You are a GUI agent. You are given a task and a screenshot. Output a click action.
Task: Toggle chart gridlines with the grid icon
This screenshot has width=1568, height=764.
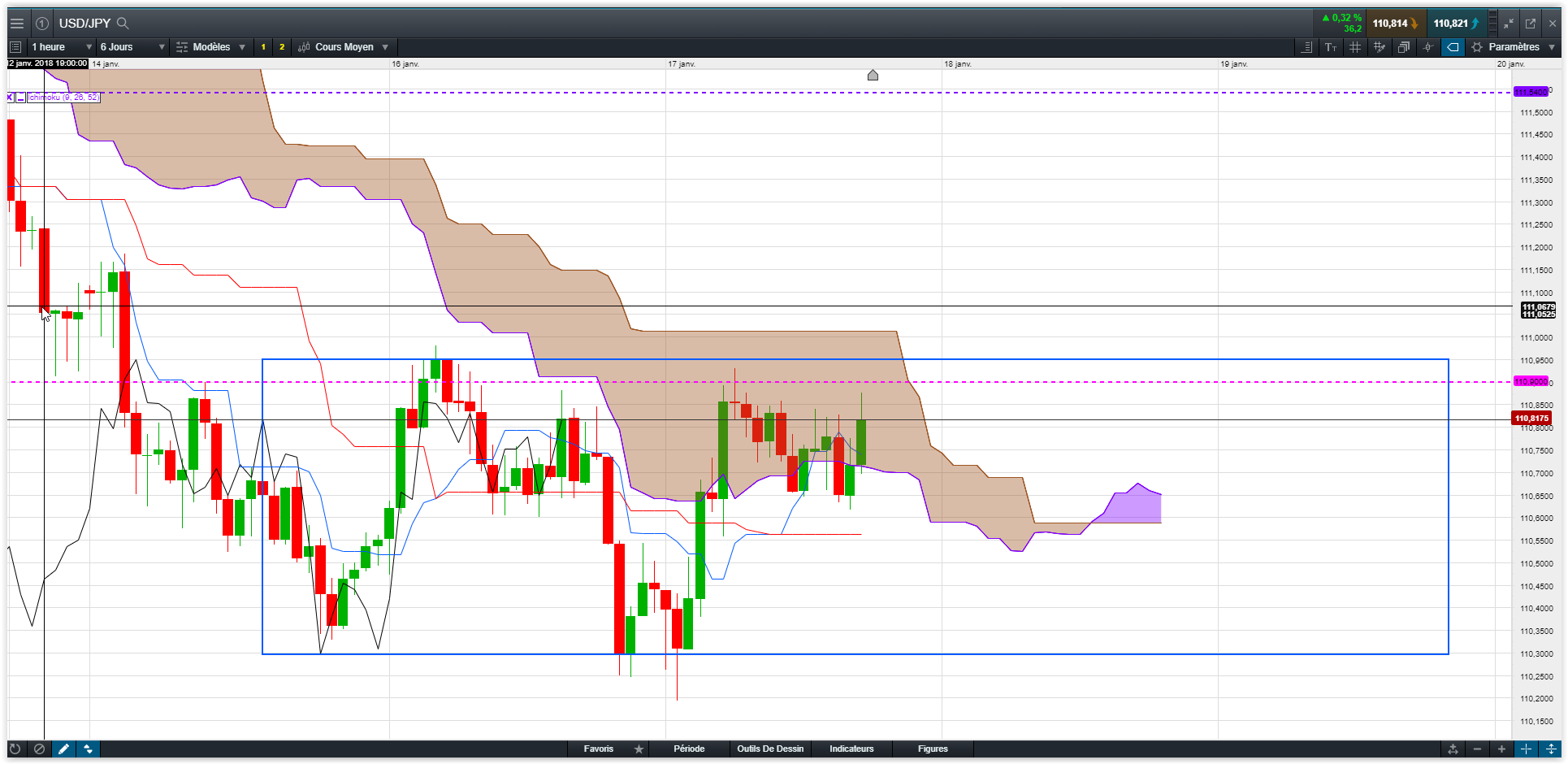tap(1355, 47)
